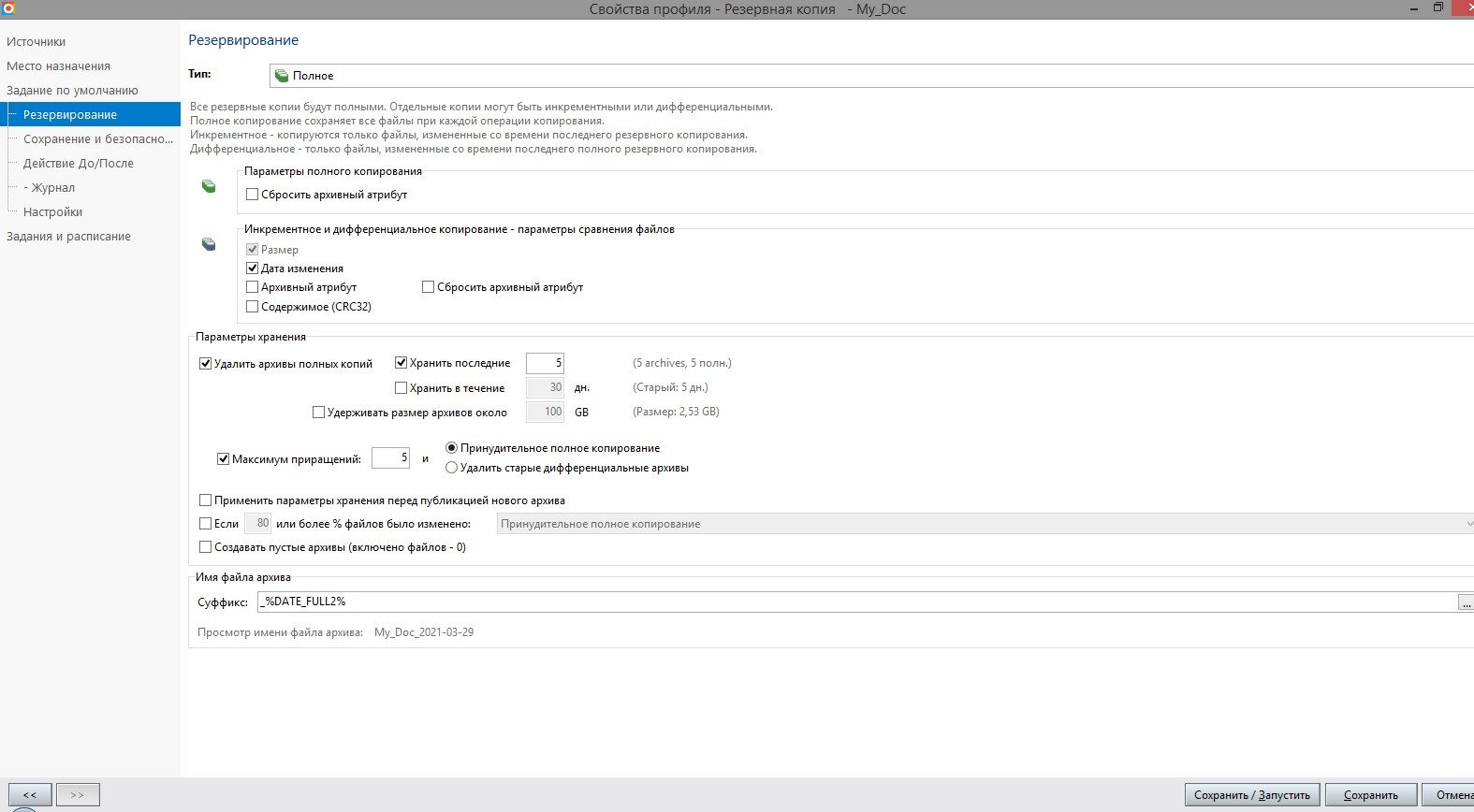Image resolution: width=1474 pixels, height=812 pixels.
Task: Click the incremental backup parameters icon
Action: tap(209, 244)
